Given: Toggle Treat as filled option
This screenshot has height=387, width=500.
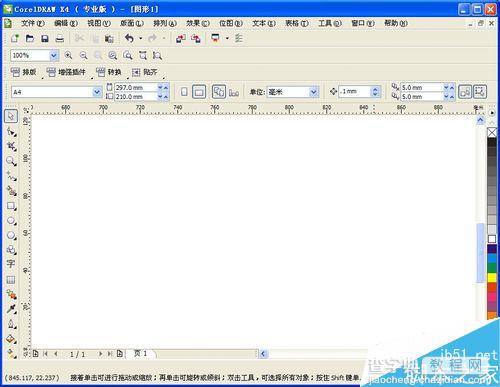Looking at the screenshot, I should click(465, 92).
